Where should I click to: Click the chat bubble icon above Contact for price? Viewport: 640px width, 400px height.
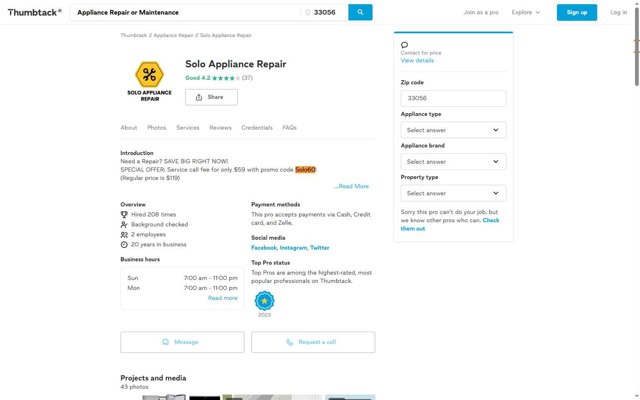404,45
